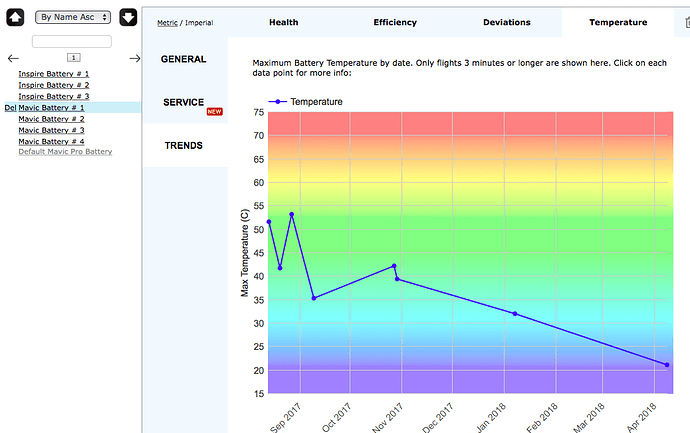Go to next page with right arrow
Viewport: 690px width, 433px height.
click(x=135, y=58)
